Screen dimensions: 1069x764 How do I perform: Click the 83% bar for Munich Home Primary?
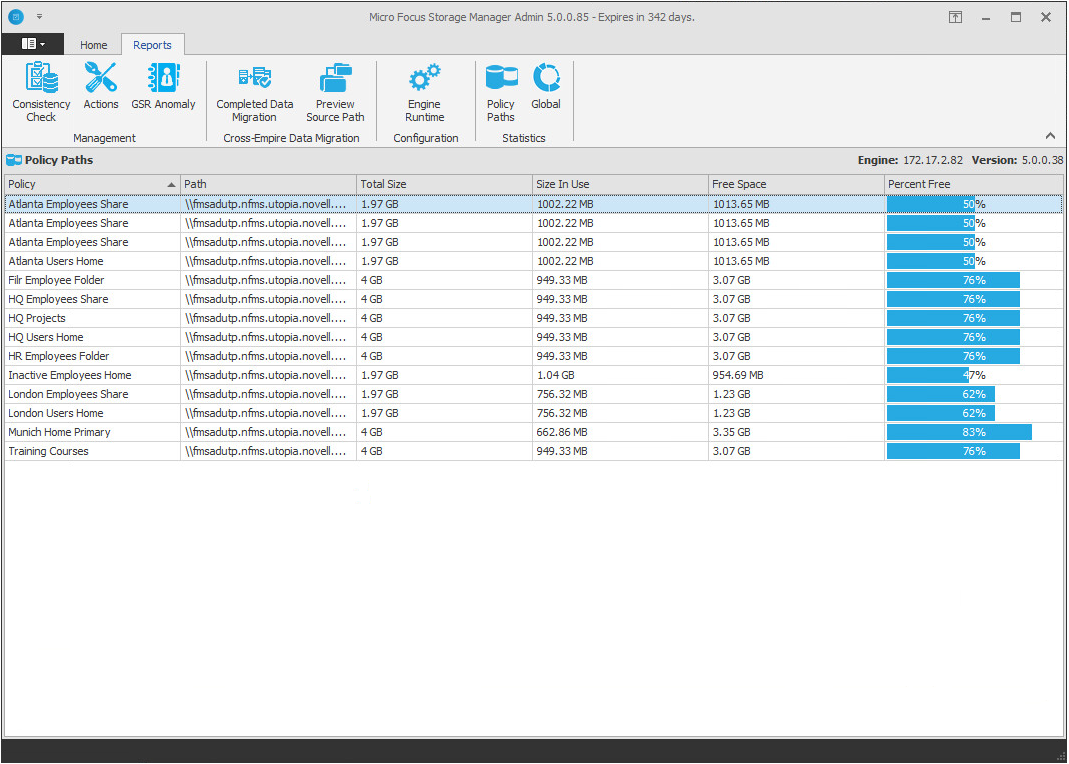pyautogui.click(x=959, y=432)
